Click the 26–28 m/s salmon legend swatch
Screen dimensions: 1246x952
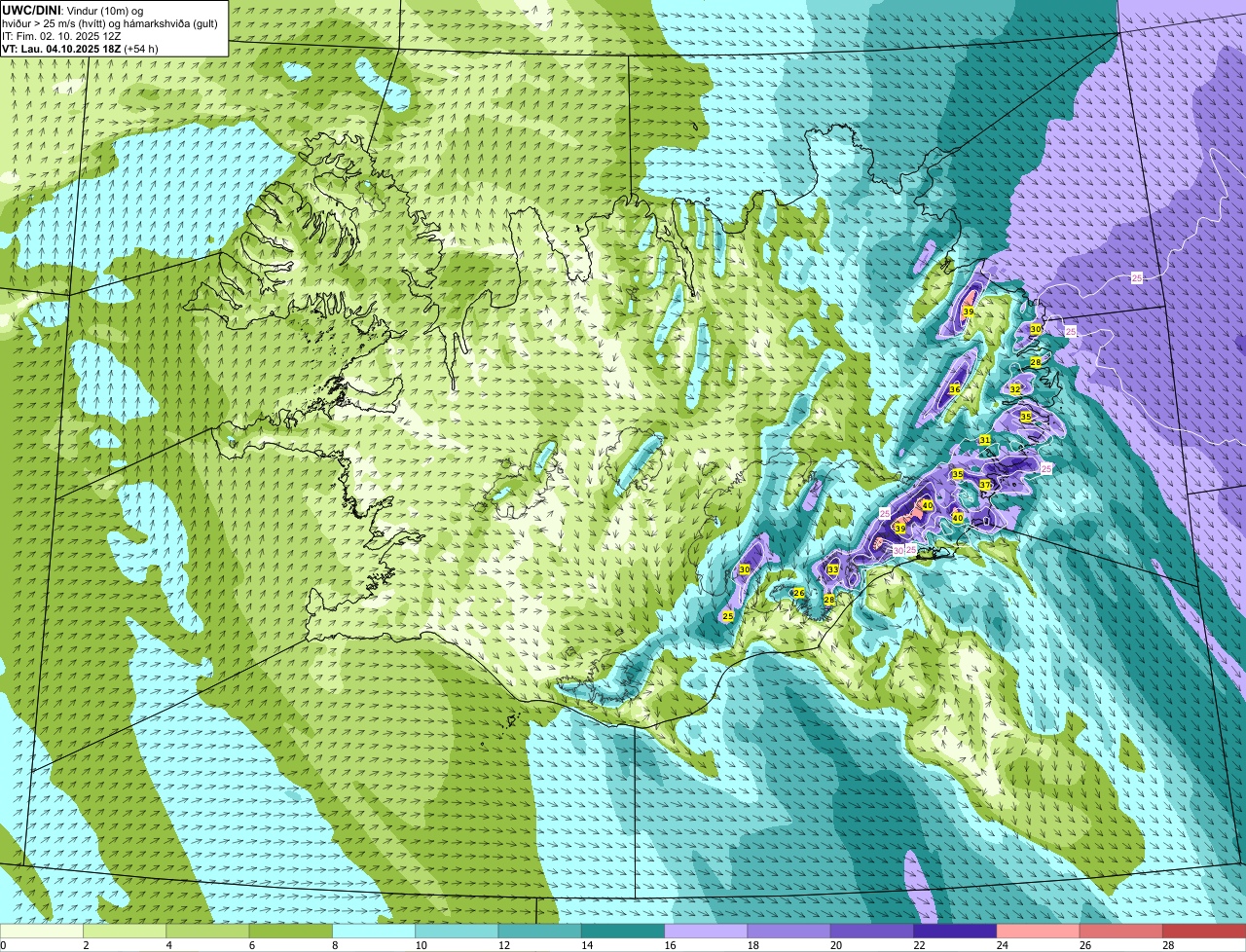pyautogui.click(x=1121, y=931)
